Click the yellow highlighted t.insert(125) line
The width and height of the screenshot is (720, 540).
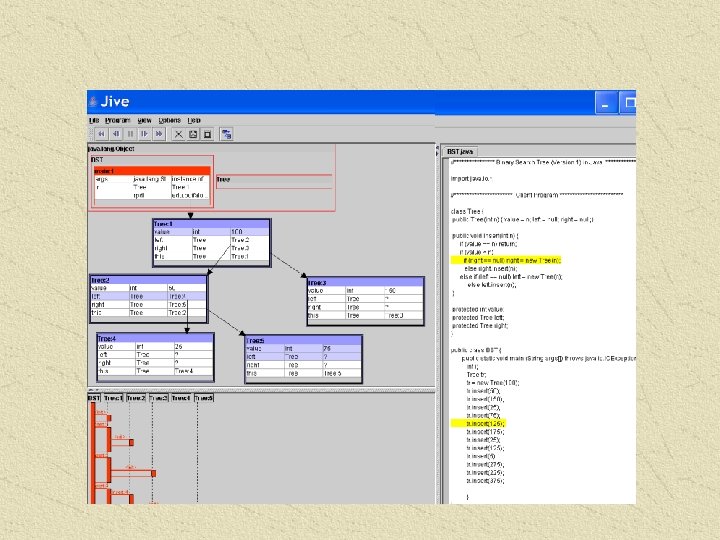478,423
